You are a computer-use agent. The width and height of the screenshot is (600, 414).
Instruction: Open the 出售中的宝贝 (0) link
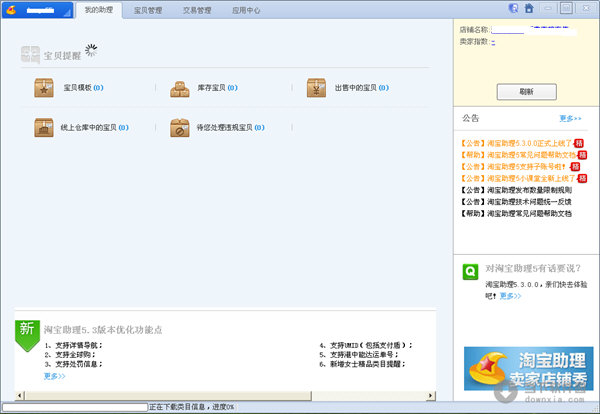(362, 88)
